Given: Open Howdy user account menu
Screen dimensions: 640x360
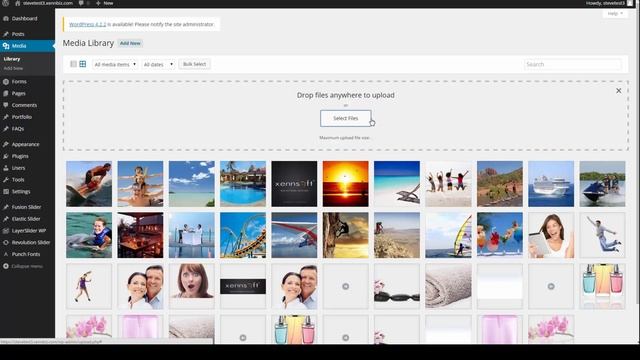Looking at the screenshot, I should click(x=609, y=3).
